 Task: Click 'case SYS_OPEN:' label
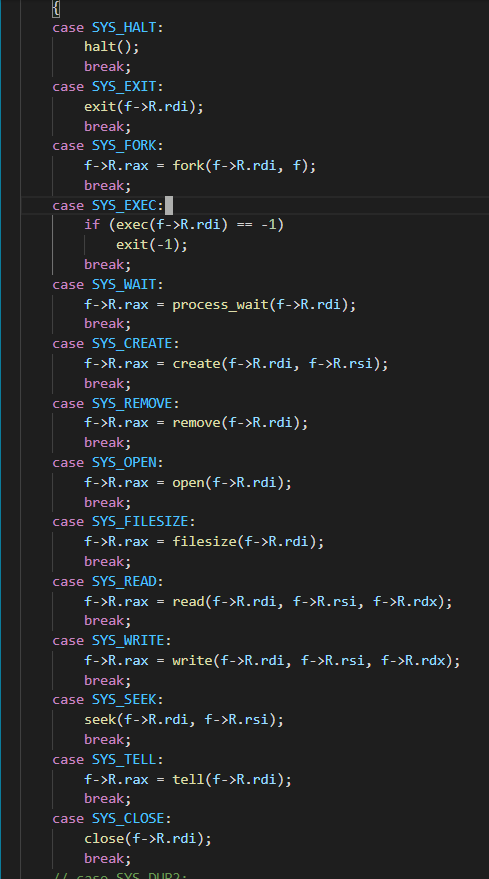tap(108, 462)
